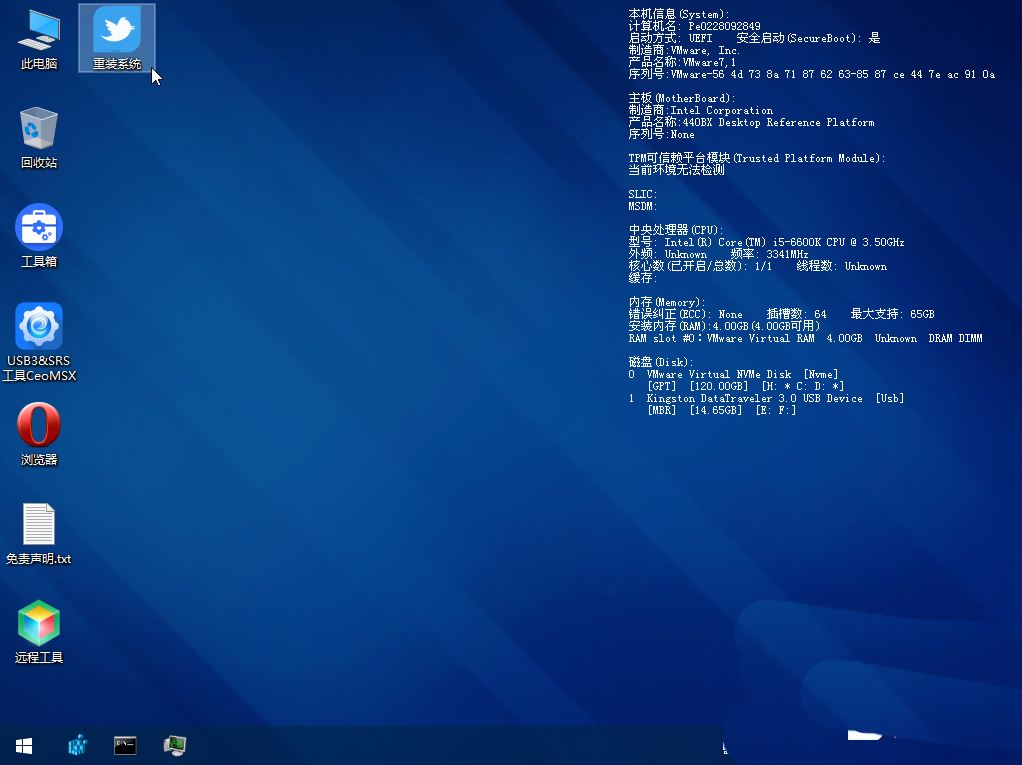Click the VMware-56 4d serial number line
Image resolution: width=1022 pixels, height=765 pixels.
812,74
